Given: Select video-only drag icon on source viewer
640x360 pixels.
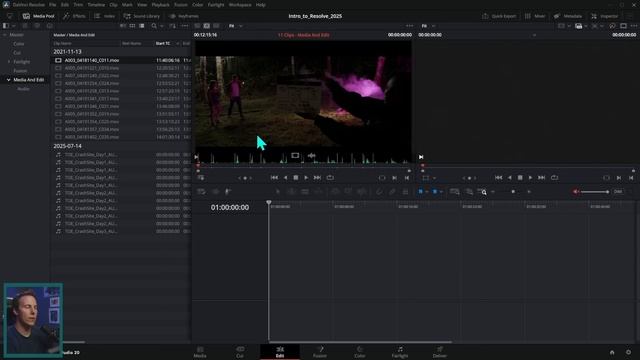Looking at the screenshot, I should click(x=295, y=156).
